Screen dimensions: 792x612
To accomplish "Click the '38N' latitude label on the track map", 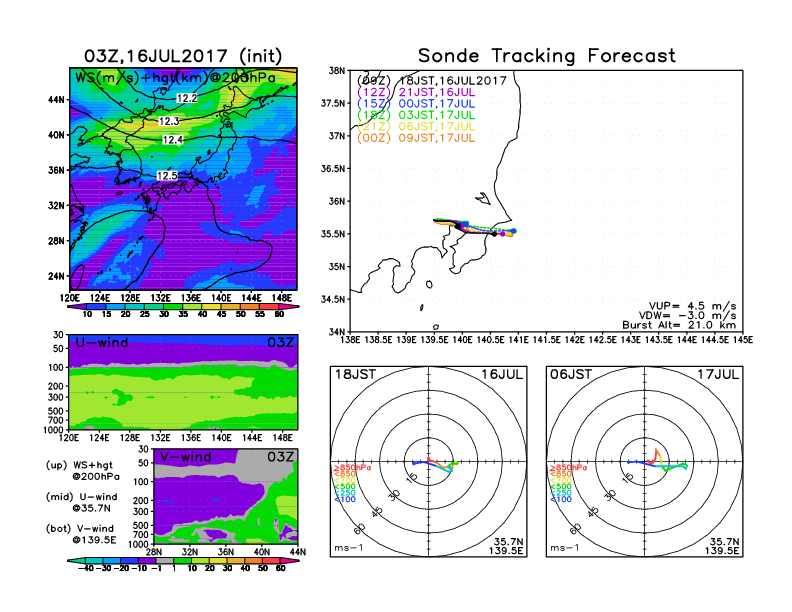I will [x=336, y=71].
